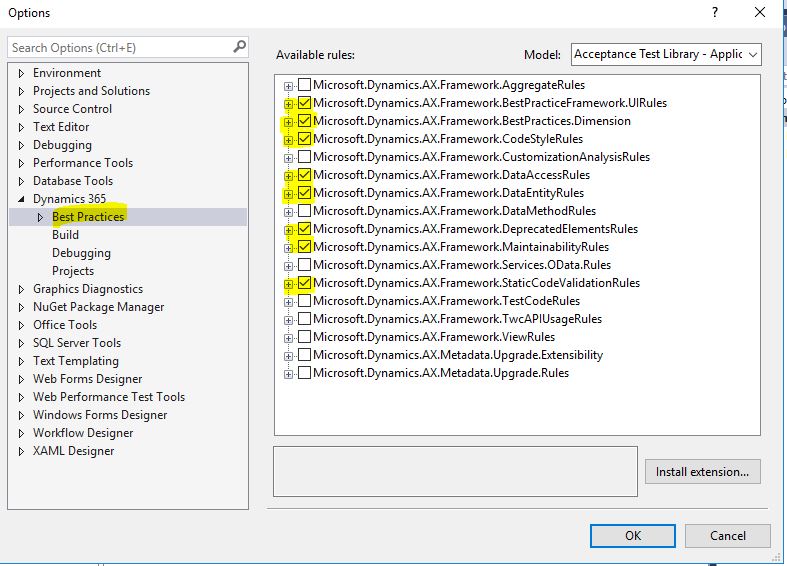The width and height of the screenshot is (787, 566).
Task: Select Web Performance Test Tools
Action: [x=109, y=397]
